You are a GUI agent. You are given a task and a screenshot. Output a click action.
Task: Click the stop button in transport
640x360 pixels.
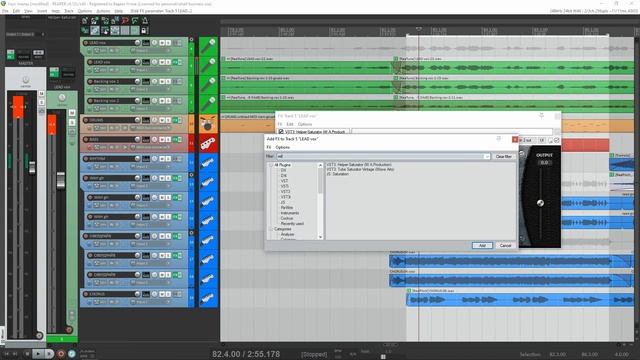pos(27,354)
